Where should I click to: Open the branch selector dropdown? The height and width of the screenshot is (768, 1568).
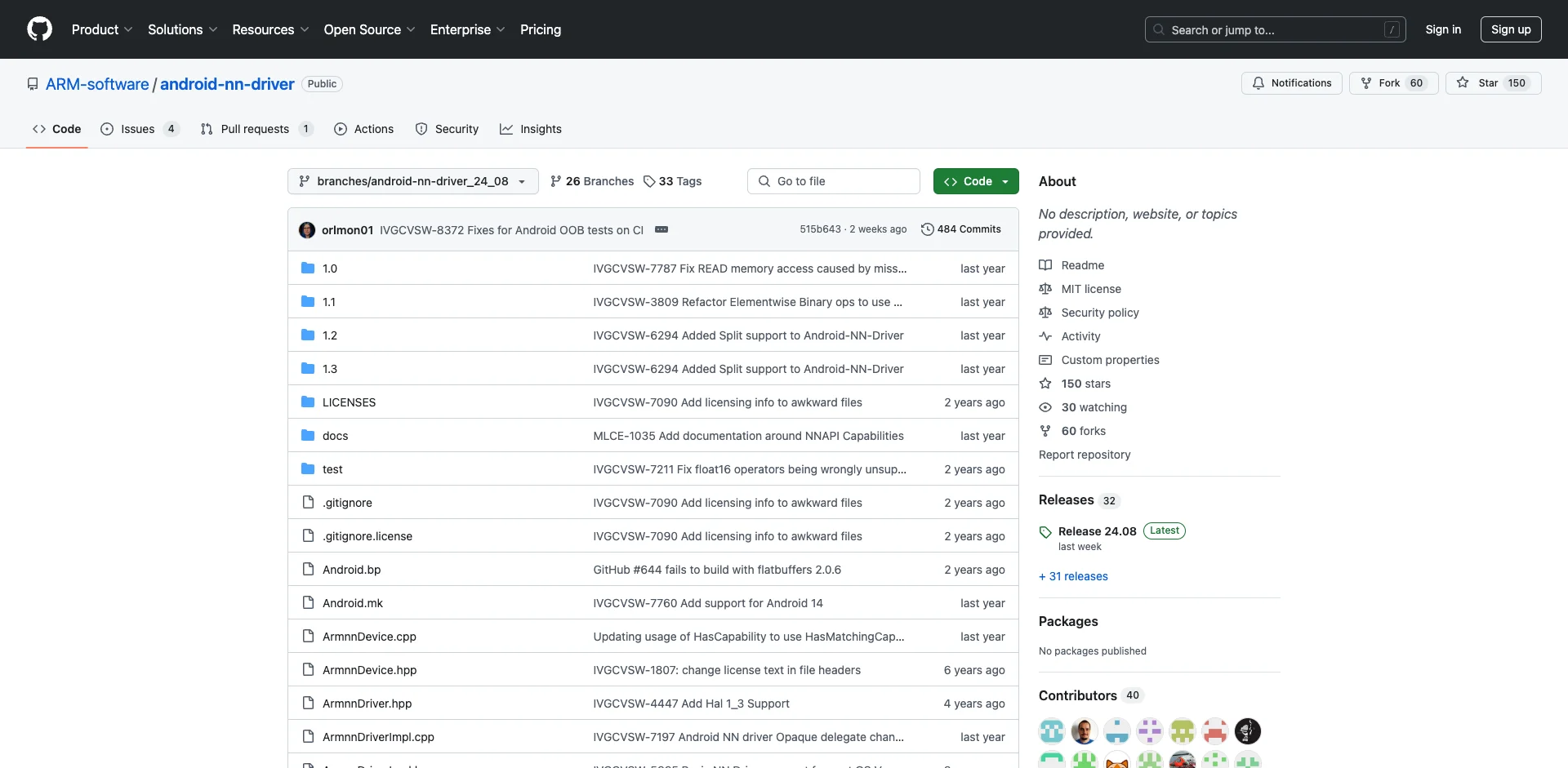413,181
